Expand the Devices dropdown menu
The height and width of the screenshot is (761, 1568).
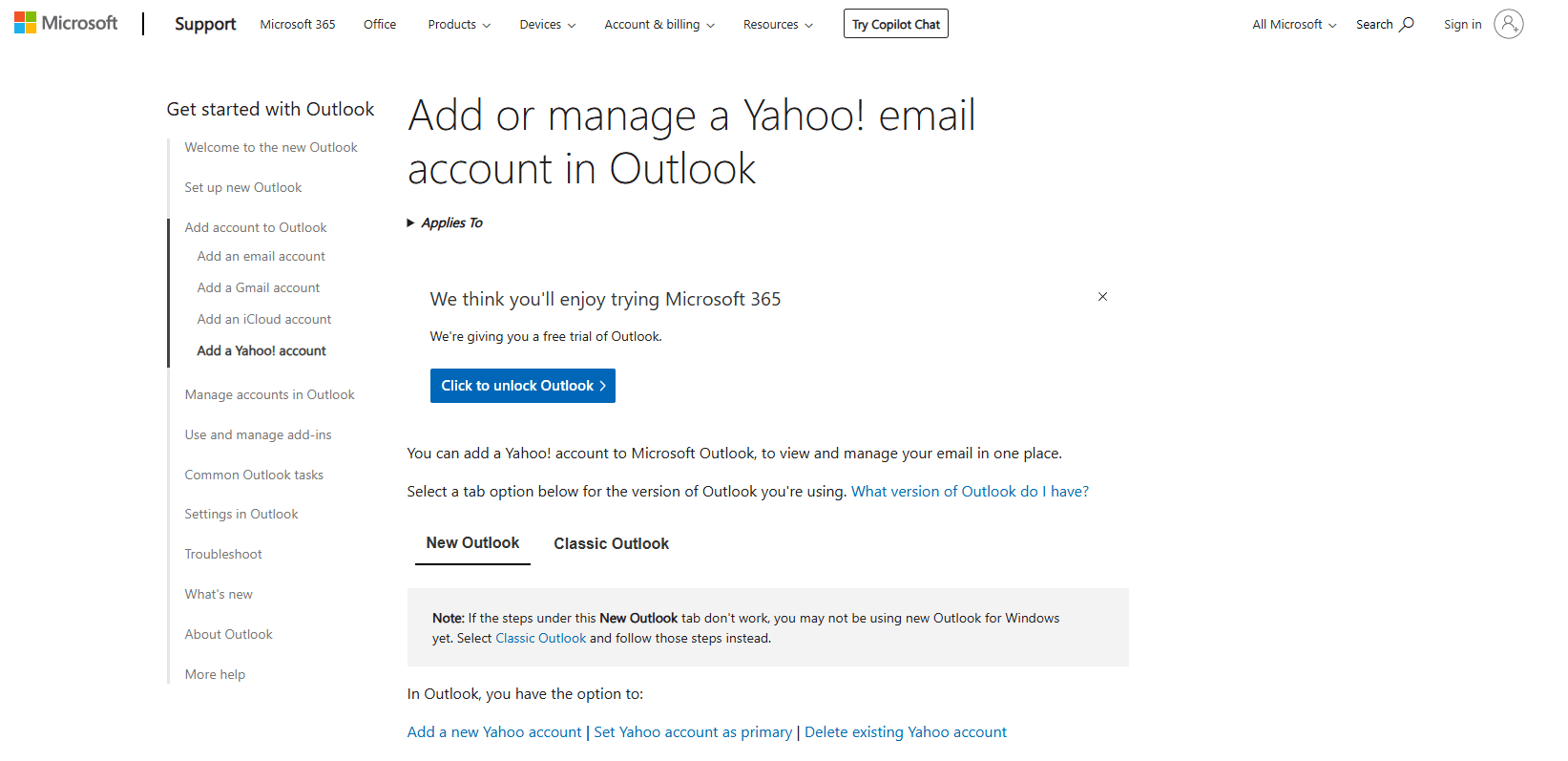[x=547, y=25]
